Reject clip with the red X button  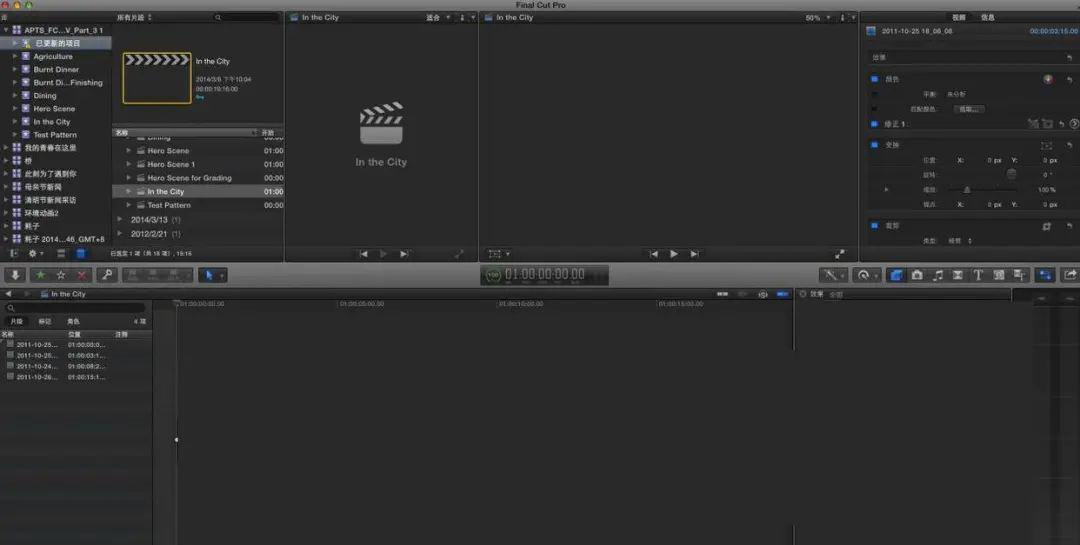(81, 275)
